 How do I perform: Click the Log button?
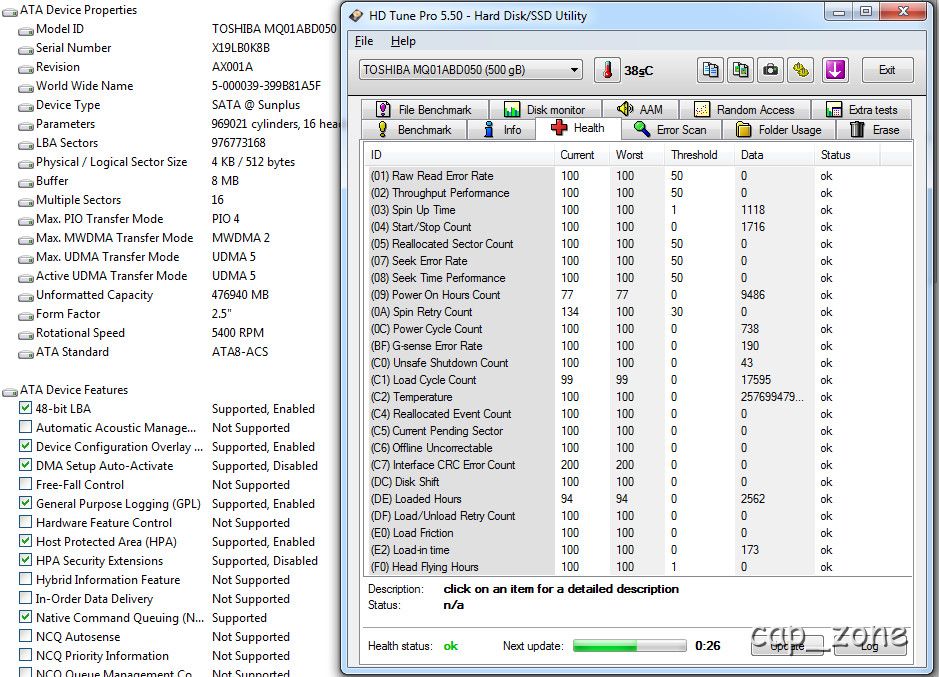pyautogui.click(x=870, y=646)
